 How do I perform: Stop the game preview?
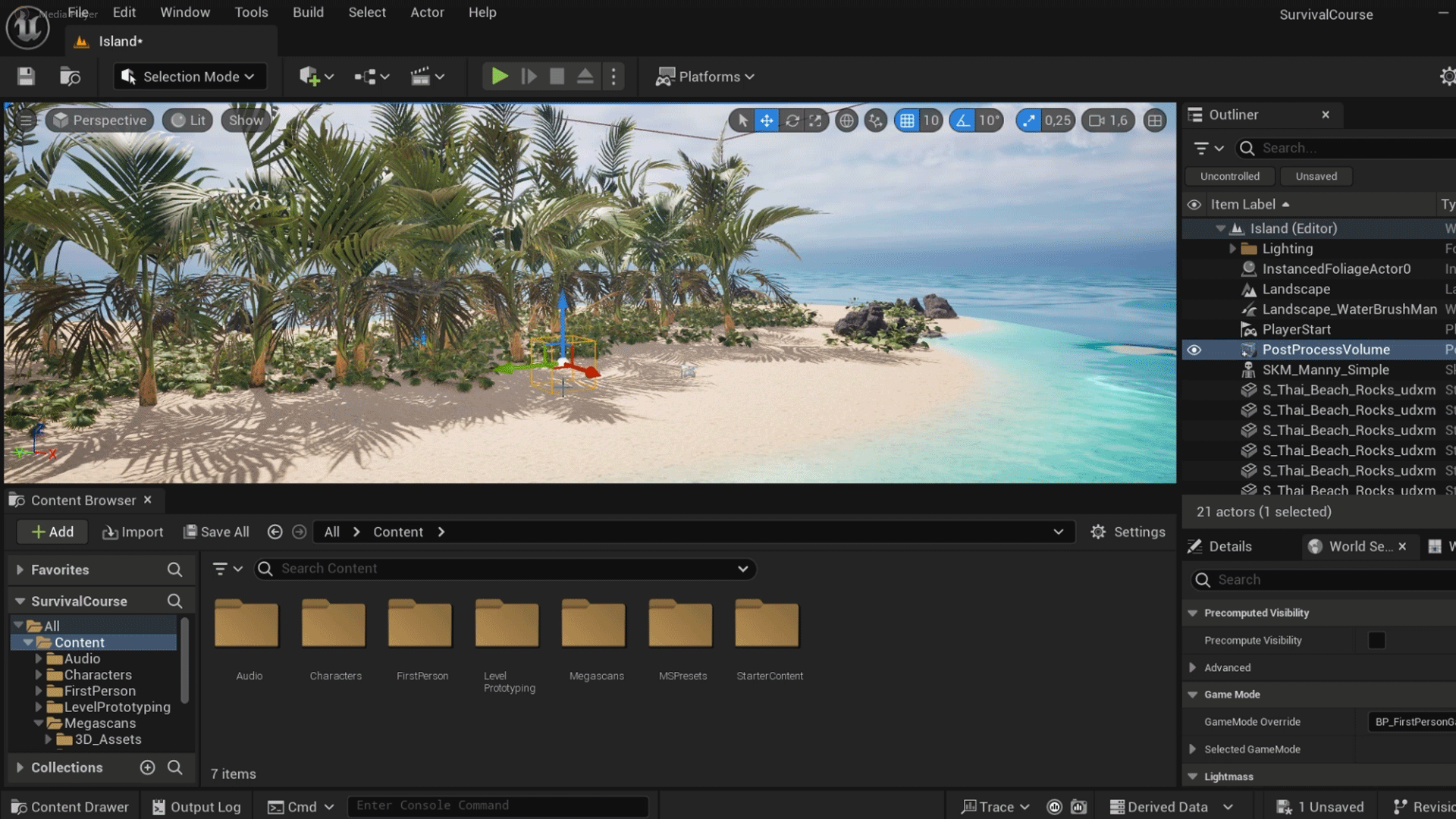point(557,76)
